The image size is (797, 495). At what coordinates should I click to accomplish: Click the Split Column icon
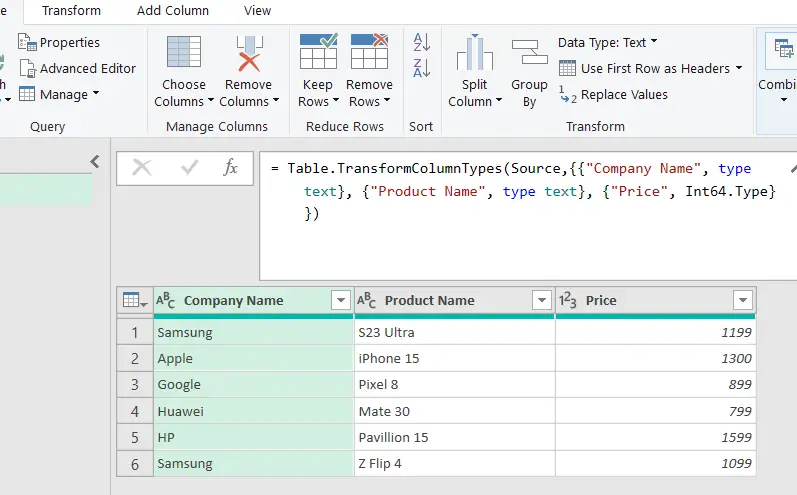coord(474,52)
